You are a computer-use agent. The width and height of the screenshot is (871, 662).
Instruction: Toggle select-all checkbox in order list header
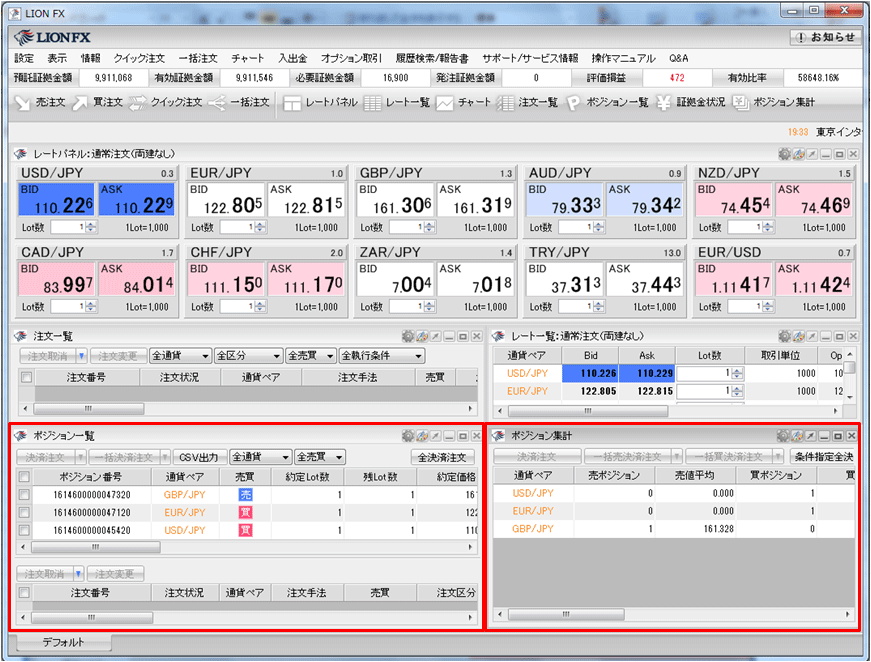(26, 377)
